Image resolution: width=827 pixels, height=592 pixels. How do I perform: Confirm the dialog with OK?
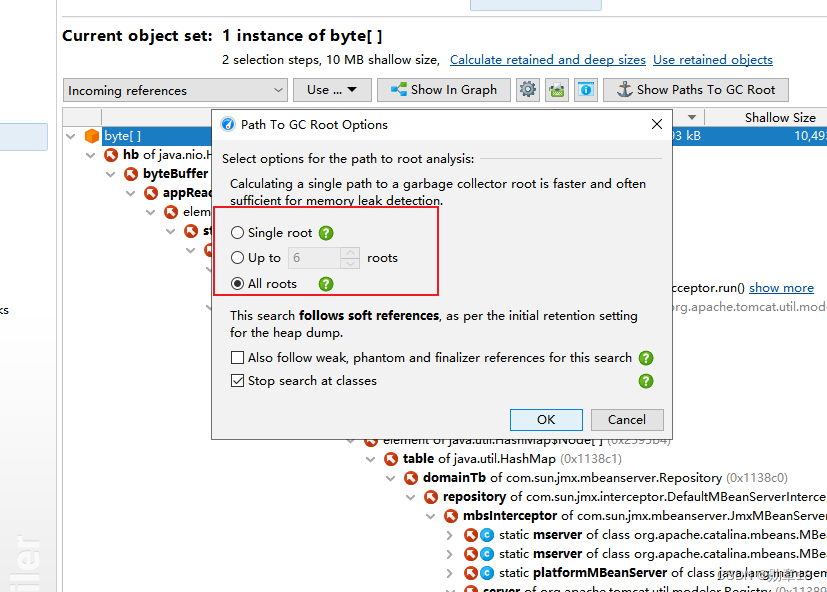pyautogui.click(x=546, y=419)
